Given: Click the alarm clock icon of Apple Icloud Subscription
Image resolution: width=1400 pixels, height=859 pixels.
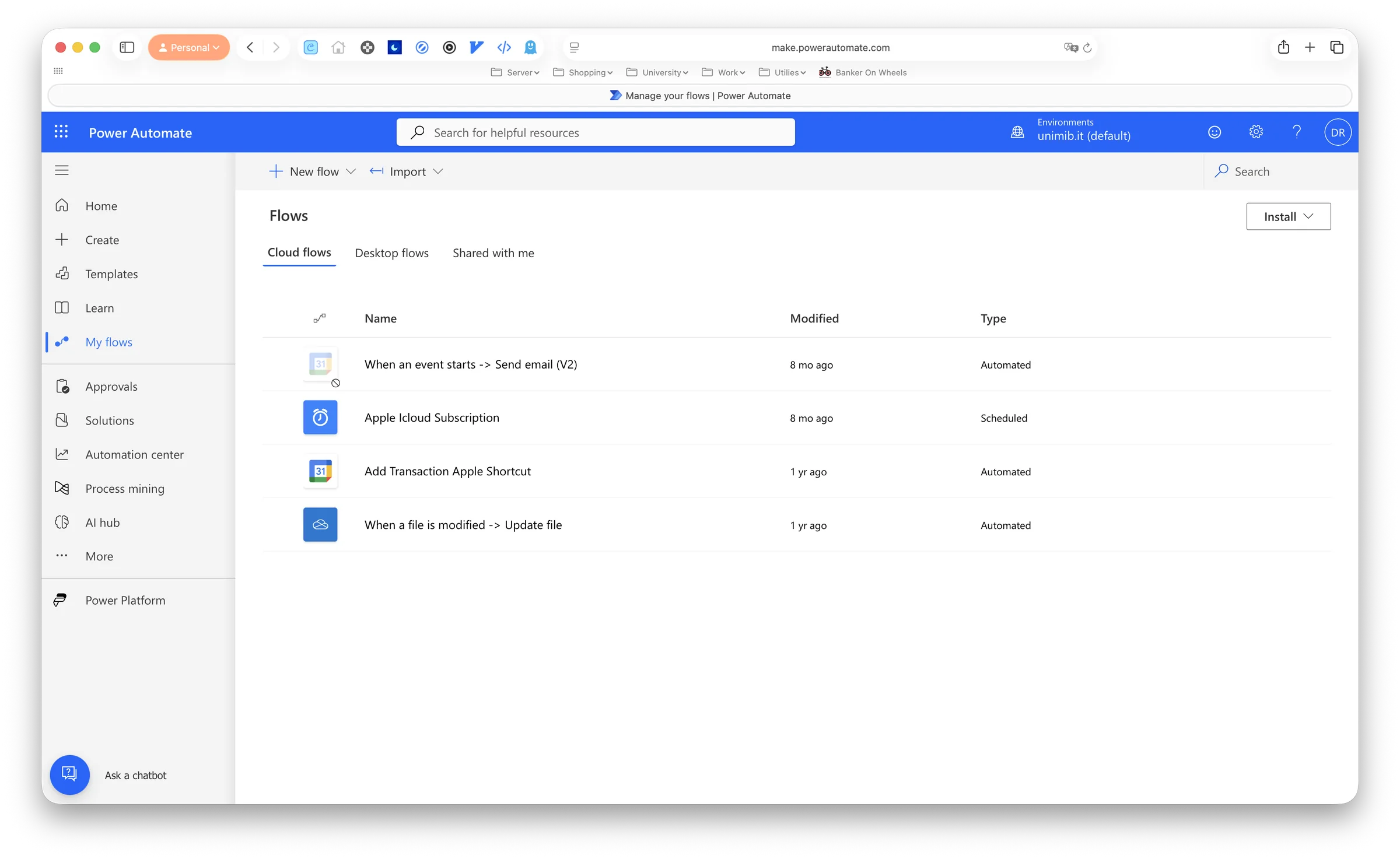Looking at the screenshot, I should 320,418.
